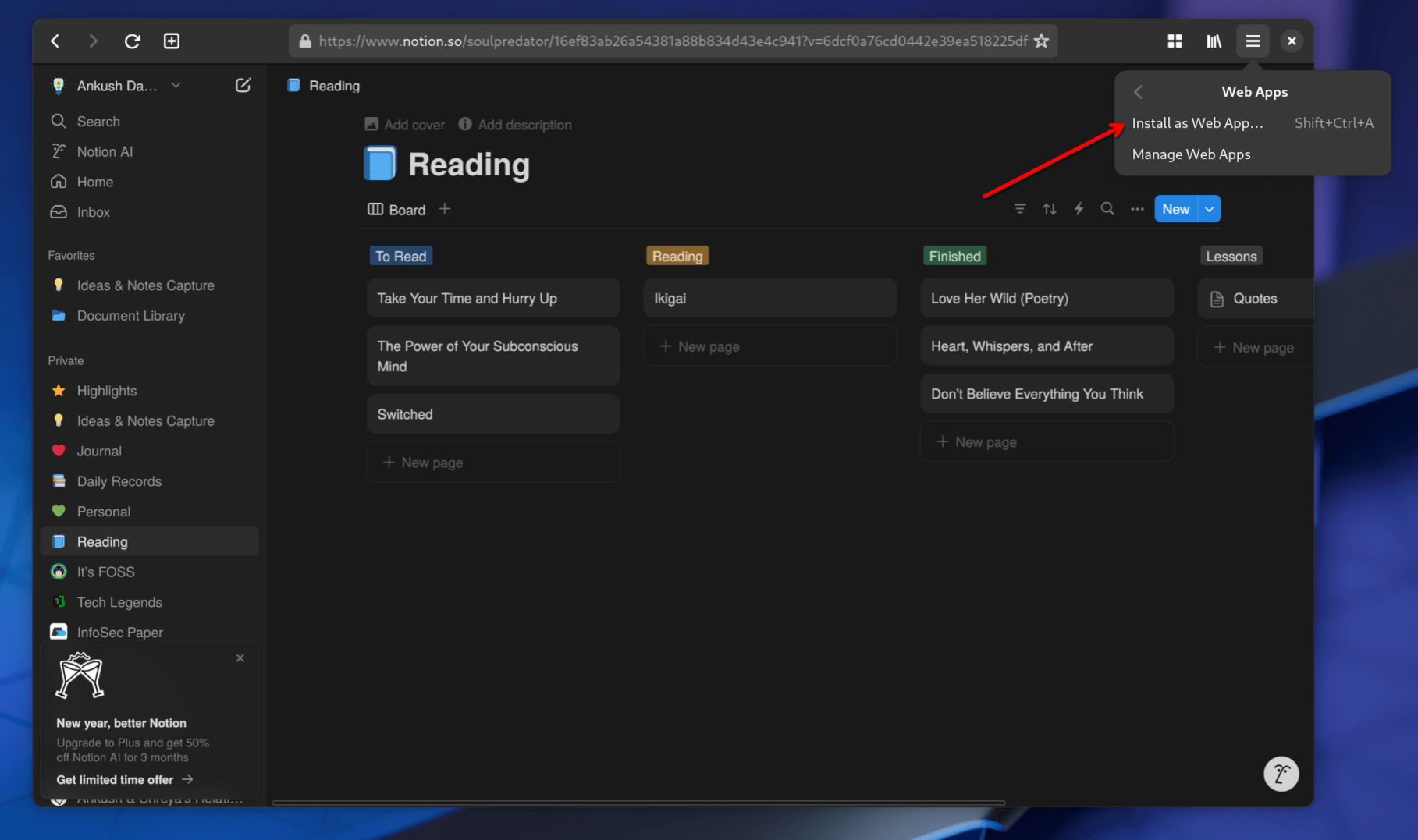Open board automations with the lightning icon
This screenshot has width=1418, height=840.
[x=1079, y=208]
